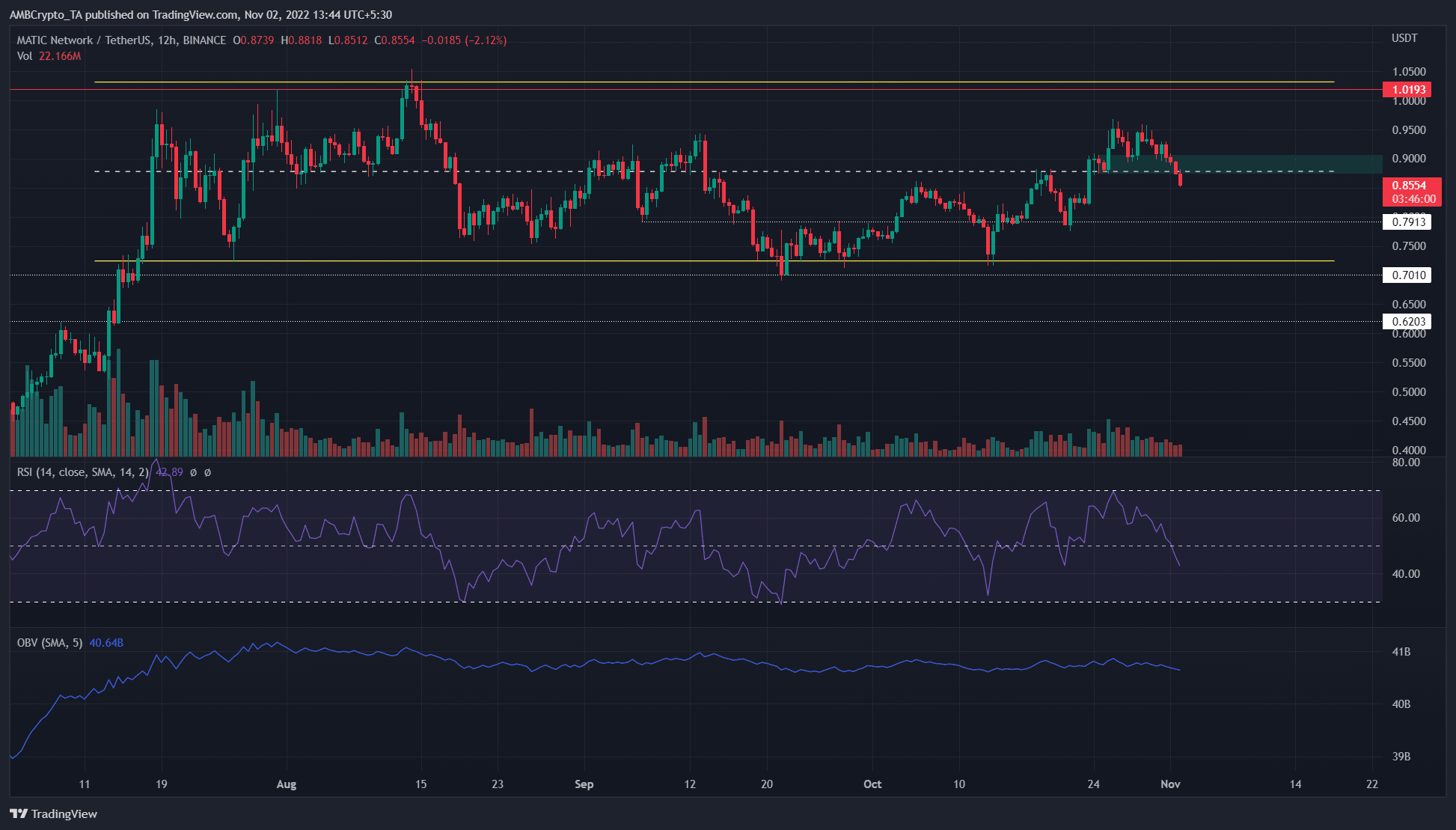Image resolution: width=1456 pixels, height=830 pixels.
Task: Click the 0.7010 price level label
Action: pyautogui.click(x=1407, y=275)
